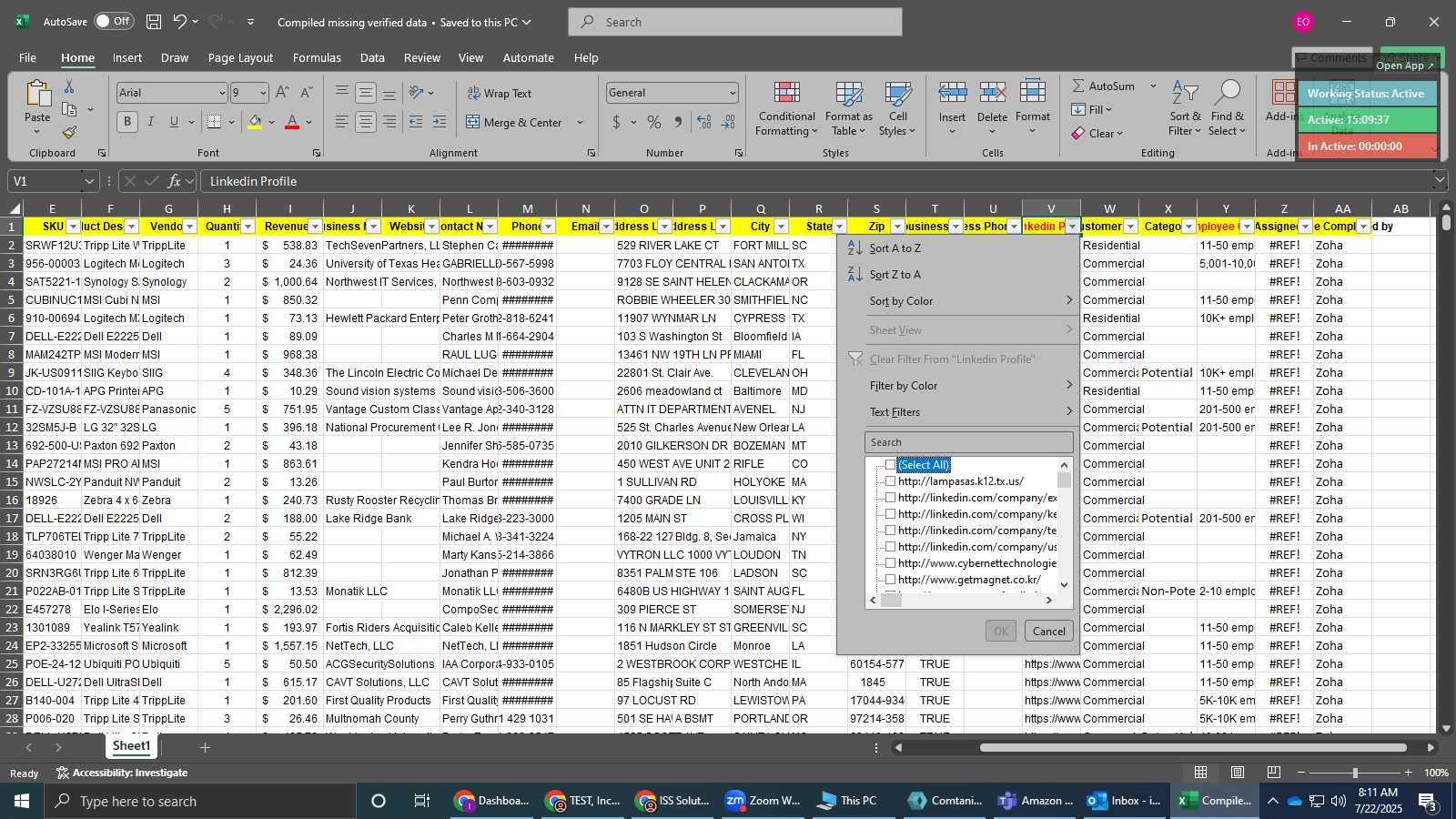The height and width of the screenshot is (819, 1456).
Task: Open the State column filter dropdown
Action: 839,227
